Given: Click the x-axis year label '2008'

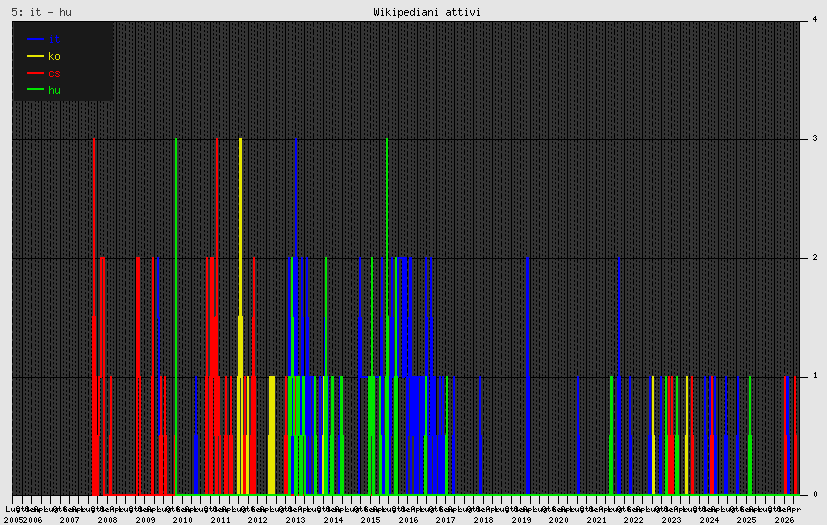Looking at the screenshot, I should pos(107,520).
